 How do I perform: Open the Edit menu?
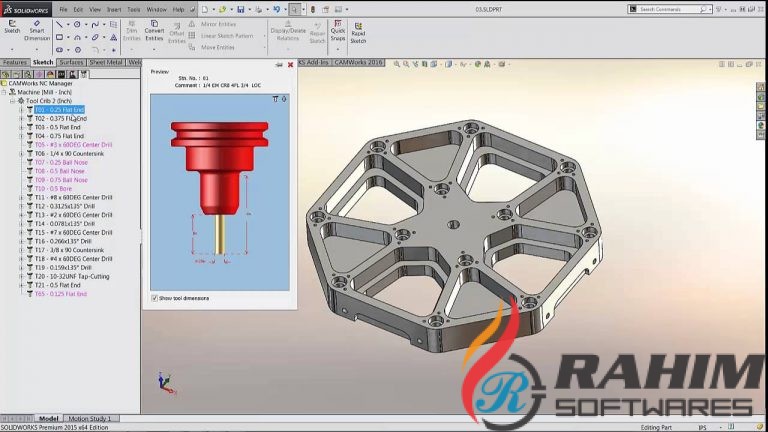pyautogui.click(x=78, y=9)
